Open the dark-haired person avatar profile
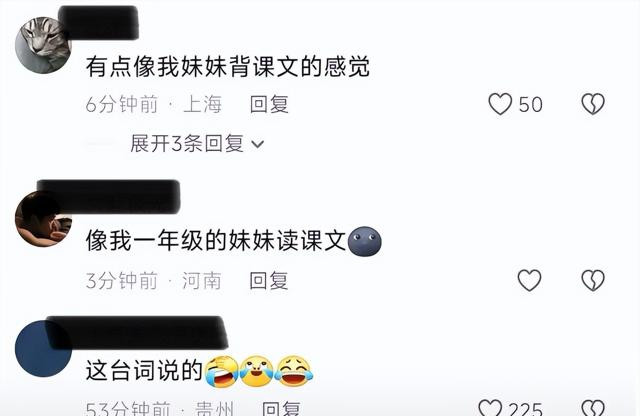The height and width of the screenshot is (416, 640). coord(43,218)
